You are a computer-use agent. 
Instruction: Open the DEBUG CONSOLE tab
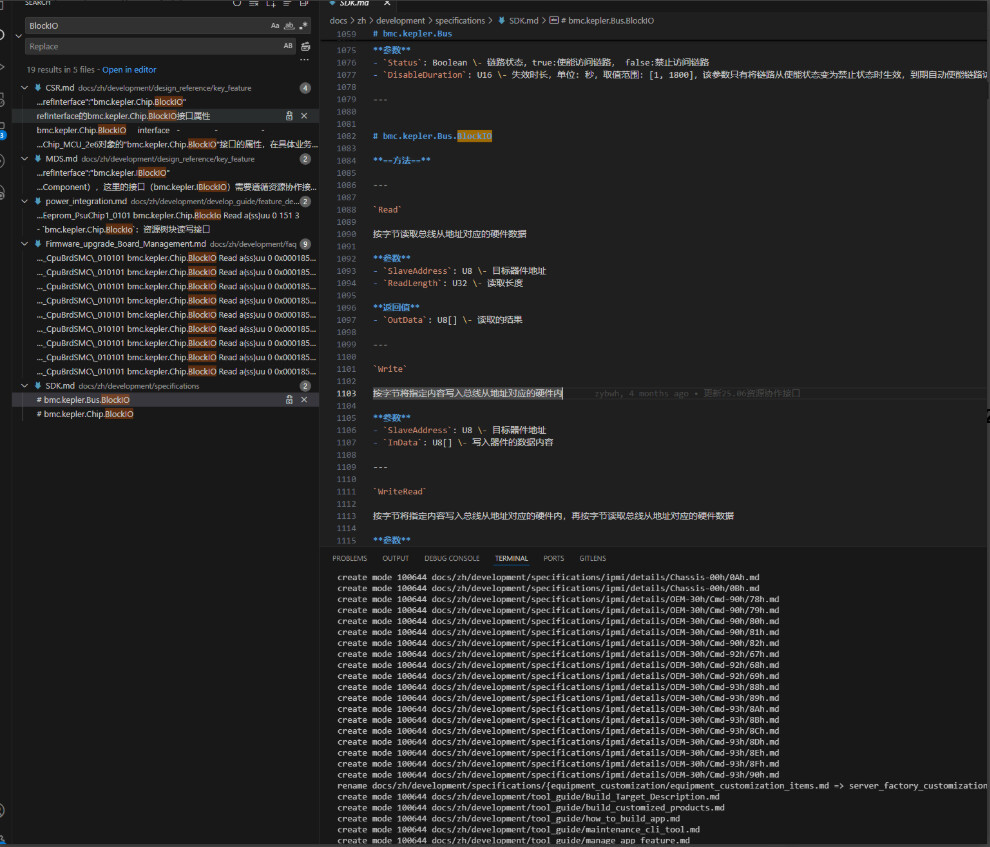451,558
